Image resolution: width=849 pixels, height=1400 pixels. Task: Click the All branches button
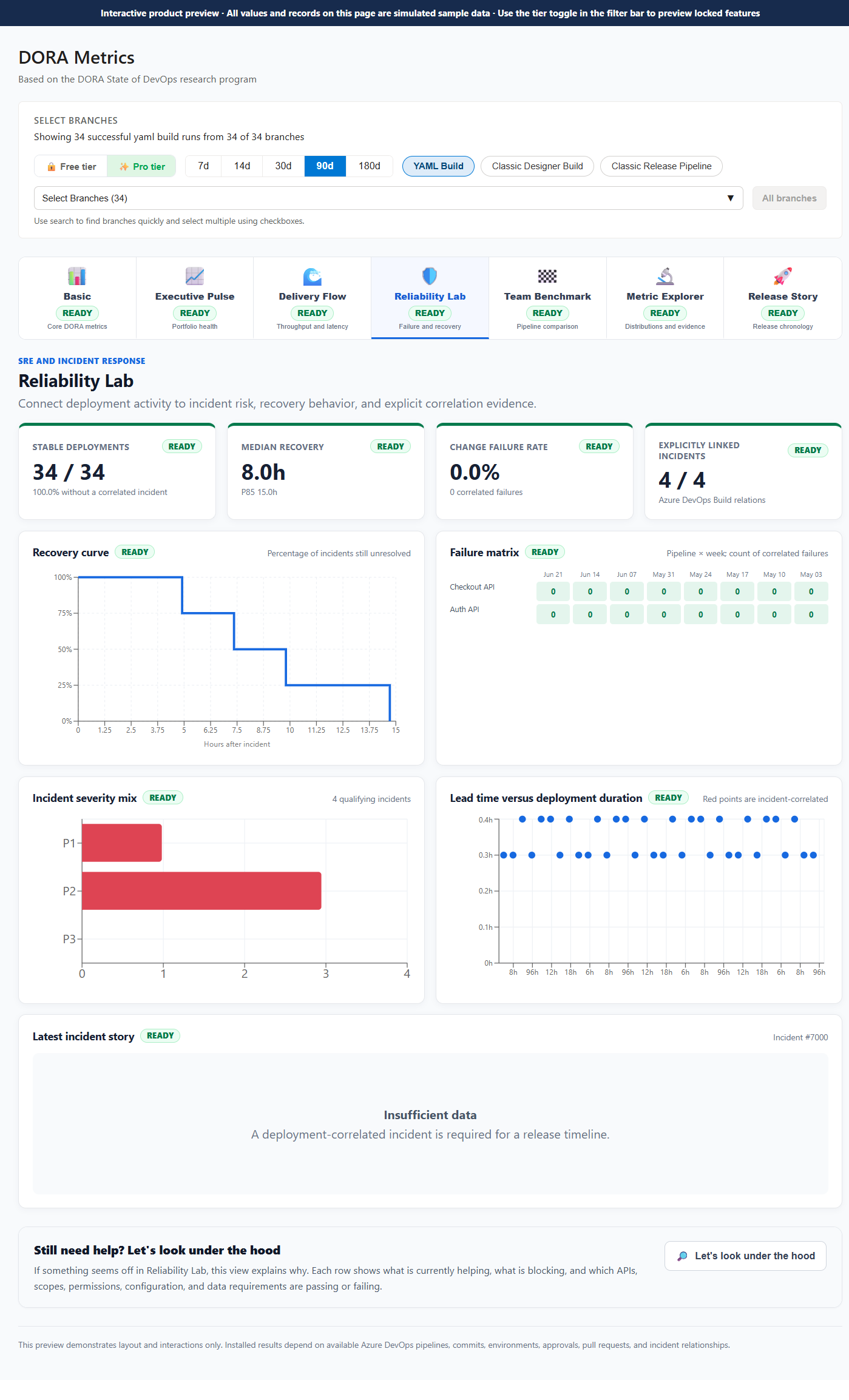789,198
